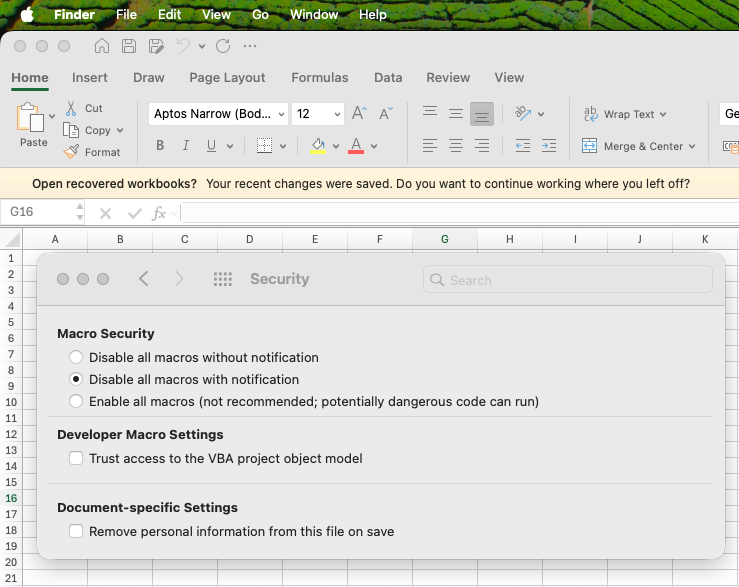Open the Formulas tab
Screen dimensions: 739x587
tap(320, 78)
